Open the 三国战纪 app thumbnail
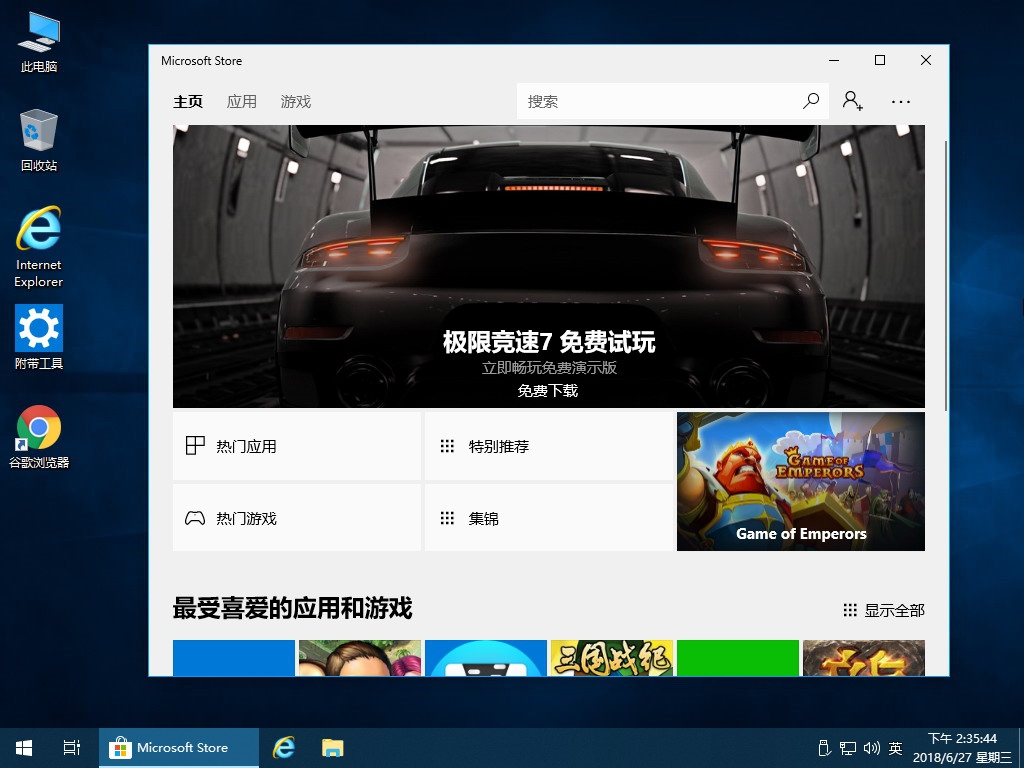 click(611, 658)
